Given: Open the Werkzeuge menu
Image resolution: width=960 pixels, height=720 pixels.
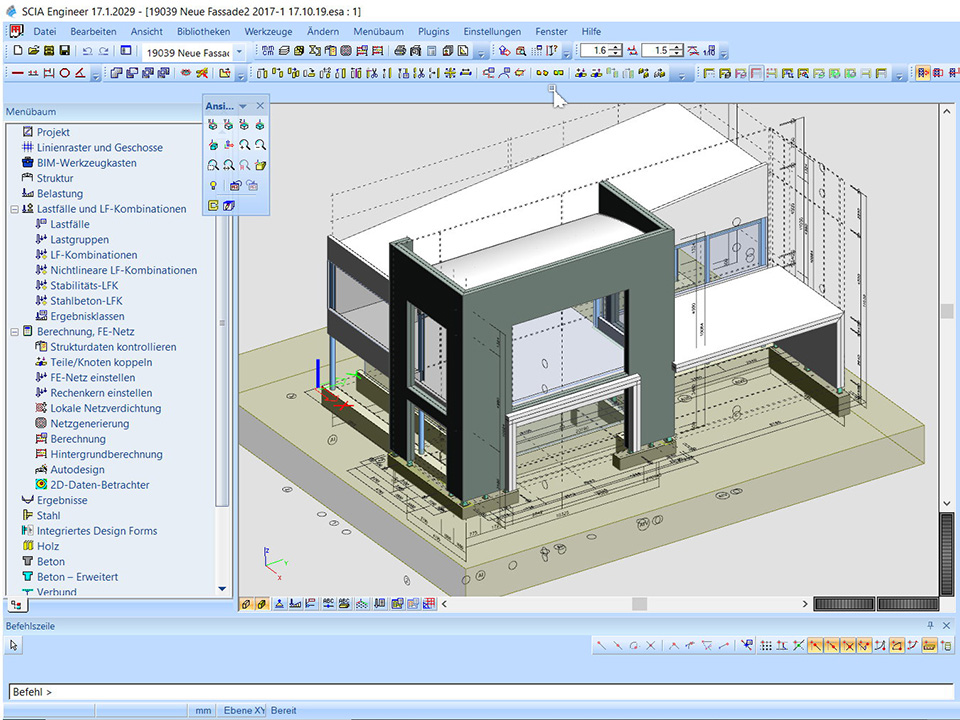Looking at the screenshot, I should point(269,32).
